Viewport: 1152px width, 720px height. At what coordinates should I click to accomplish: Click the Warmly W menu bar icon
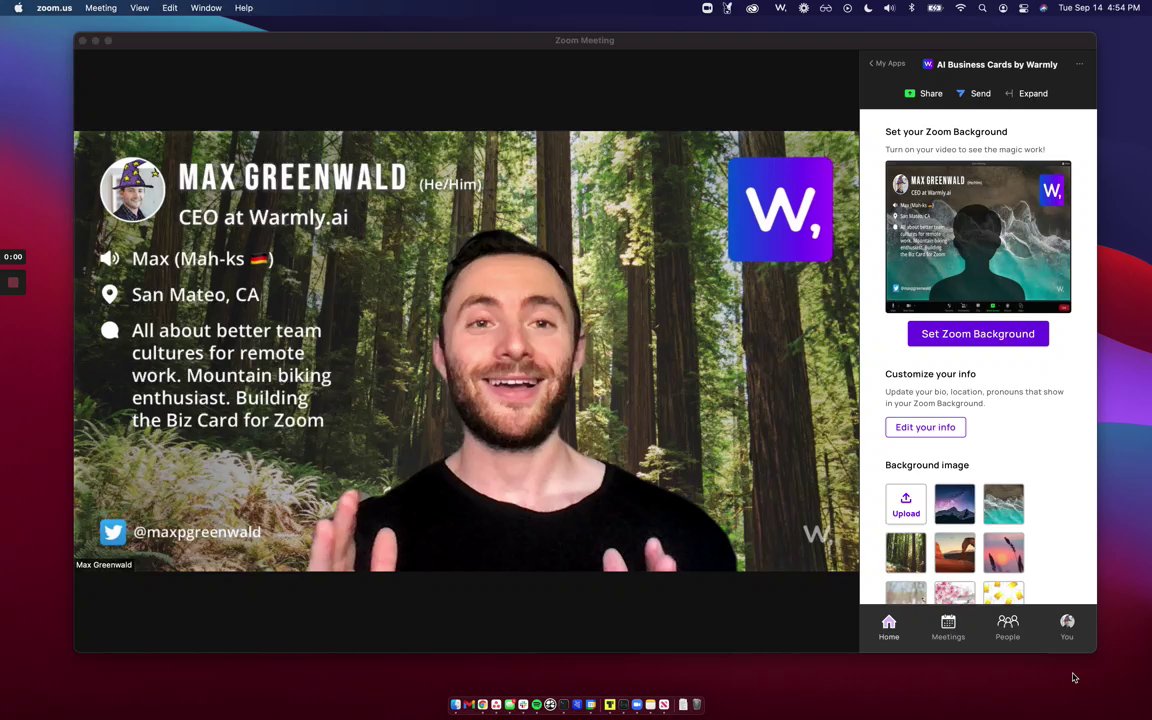click(780, 8)
